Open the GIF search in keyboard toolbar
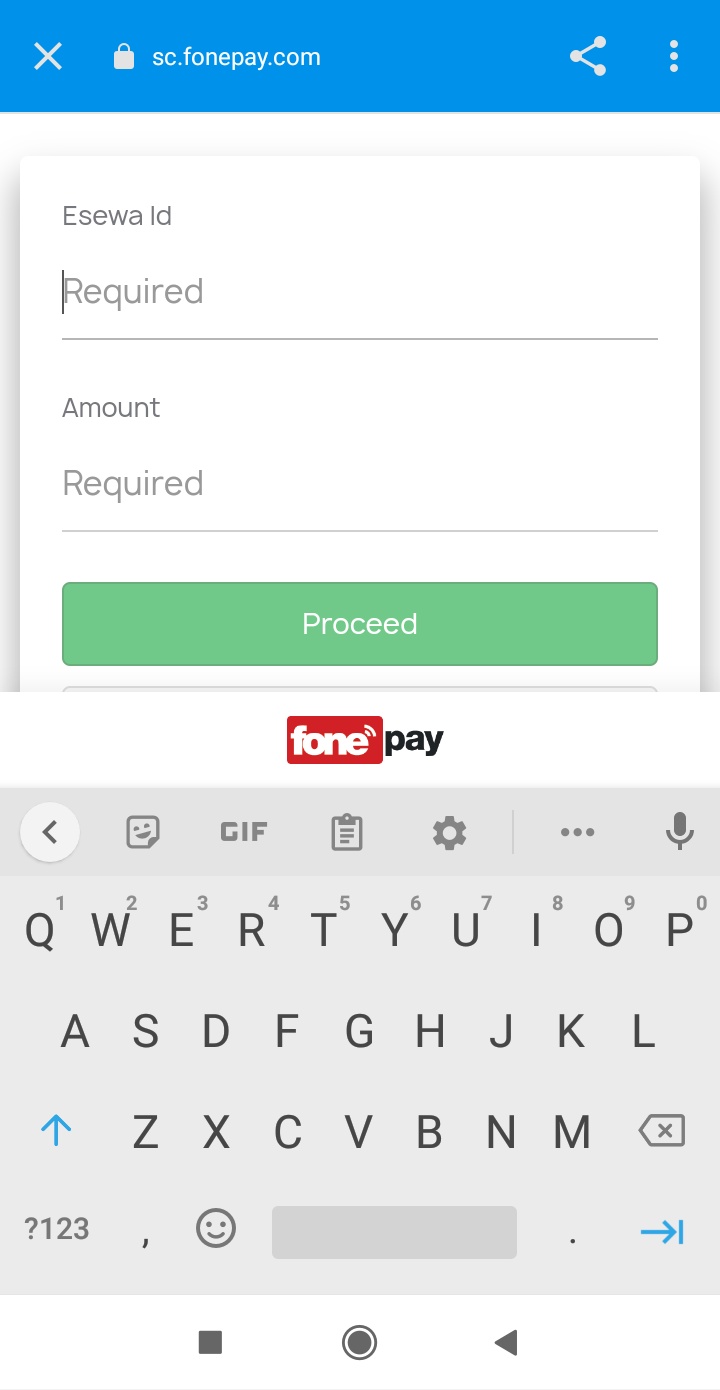Viewport: 720px width, 1390px height. [x=243, y=831]
